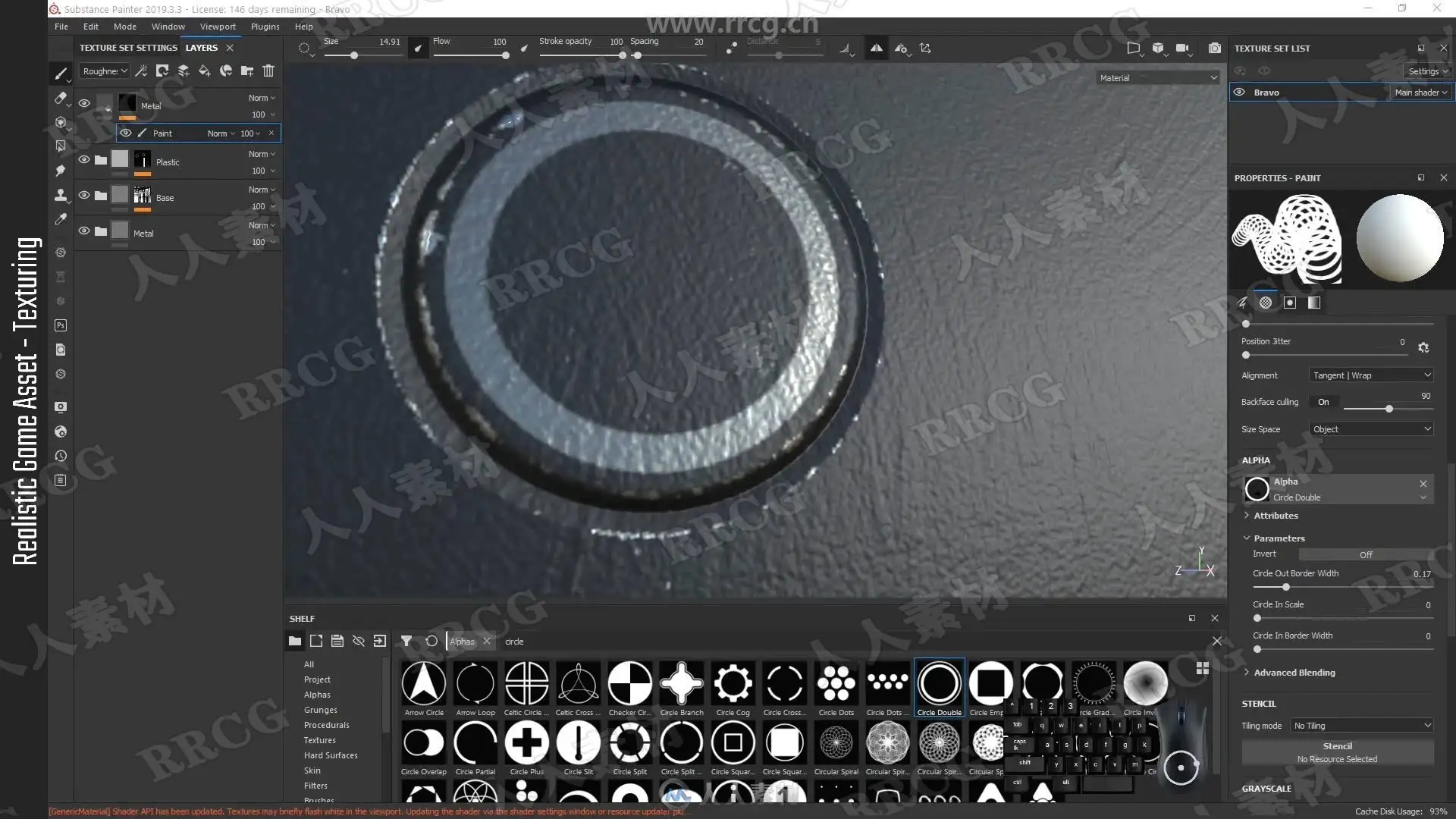The height and width of the screenshot is (819, 1456).
Task: Open the Roughness channel dropdown
Action: pos(105,71)
